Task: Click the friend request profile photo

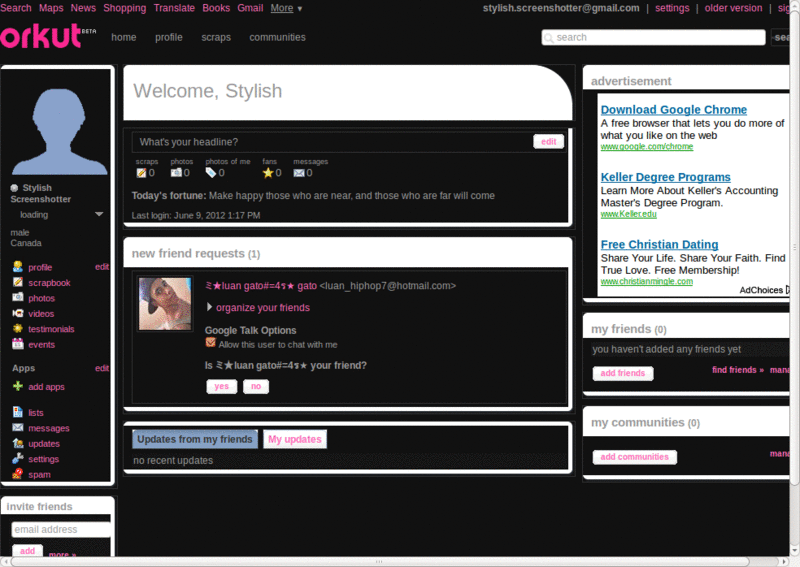Action: coord(165,304)
